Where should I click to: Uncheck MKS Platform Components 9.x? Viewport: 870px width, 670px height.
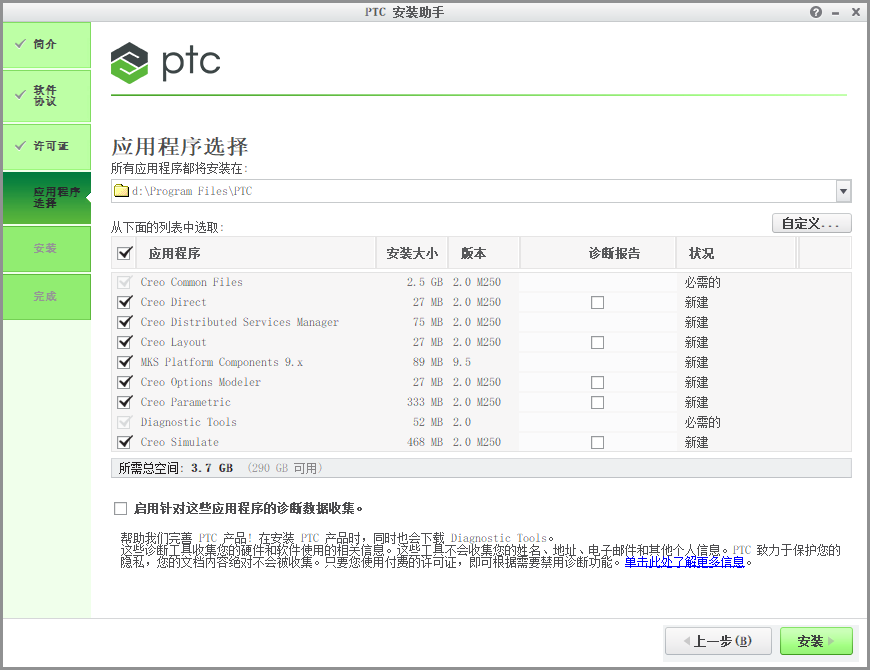[x=125, y=362]
